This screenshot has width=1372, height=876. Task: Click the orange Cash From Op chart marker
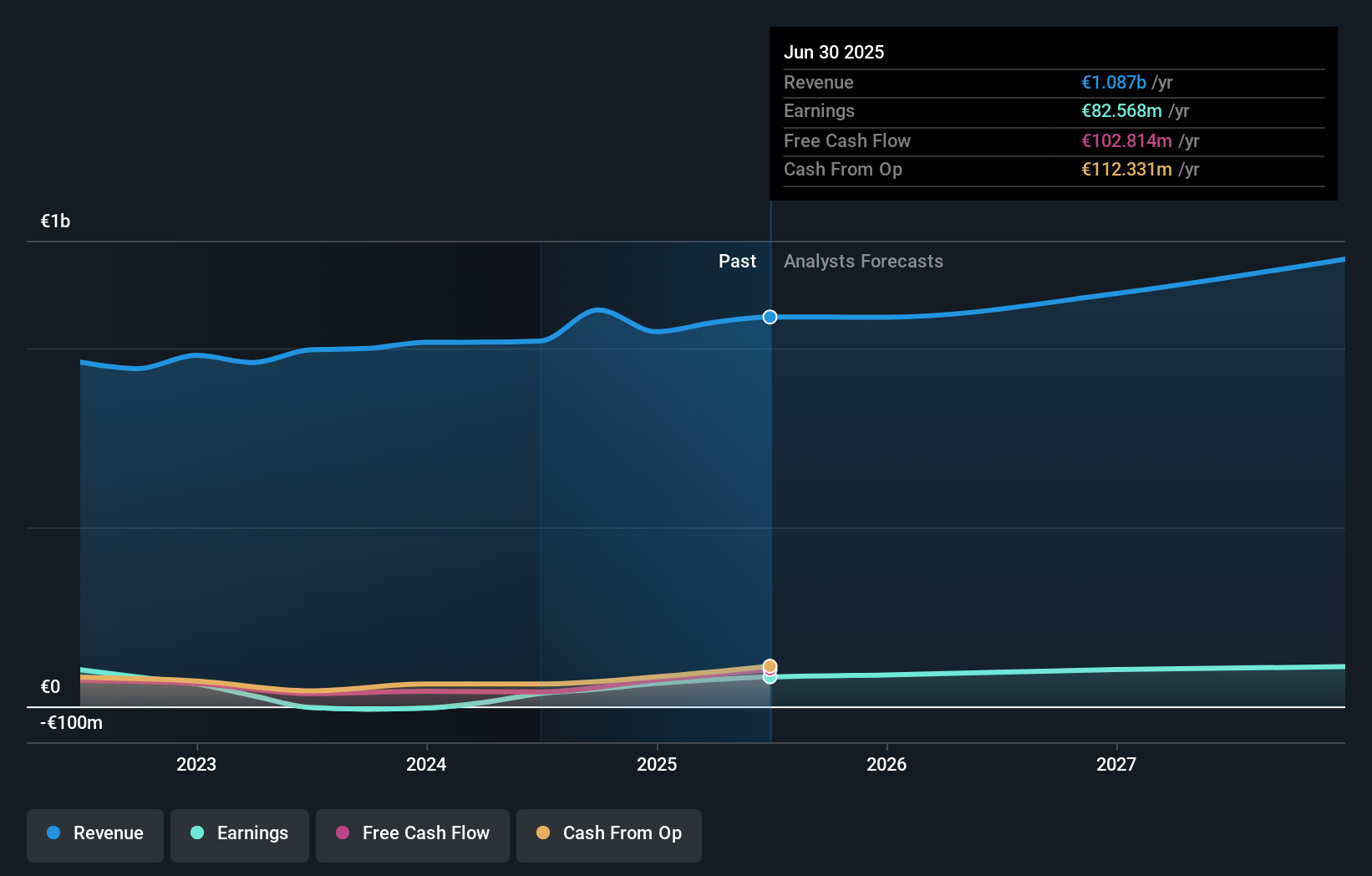769,665
